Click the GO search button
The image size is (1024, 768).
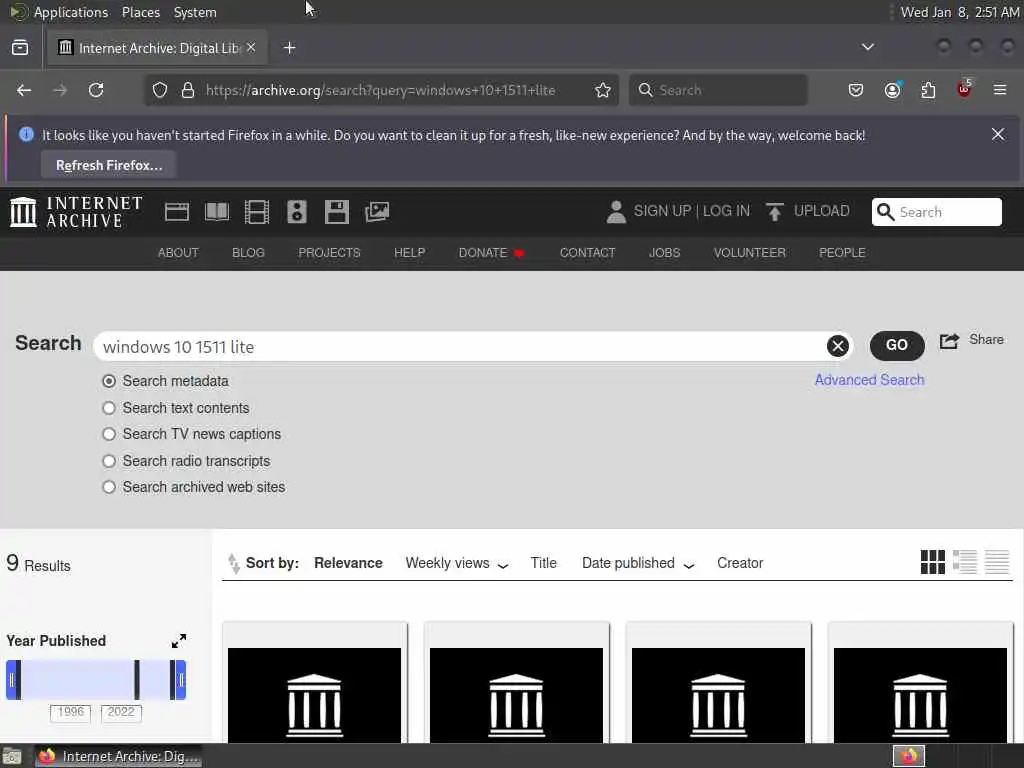(897, 345)
